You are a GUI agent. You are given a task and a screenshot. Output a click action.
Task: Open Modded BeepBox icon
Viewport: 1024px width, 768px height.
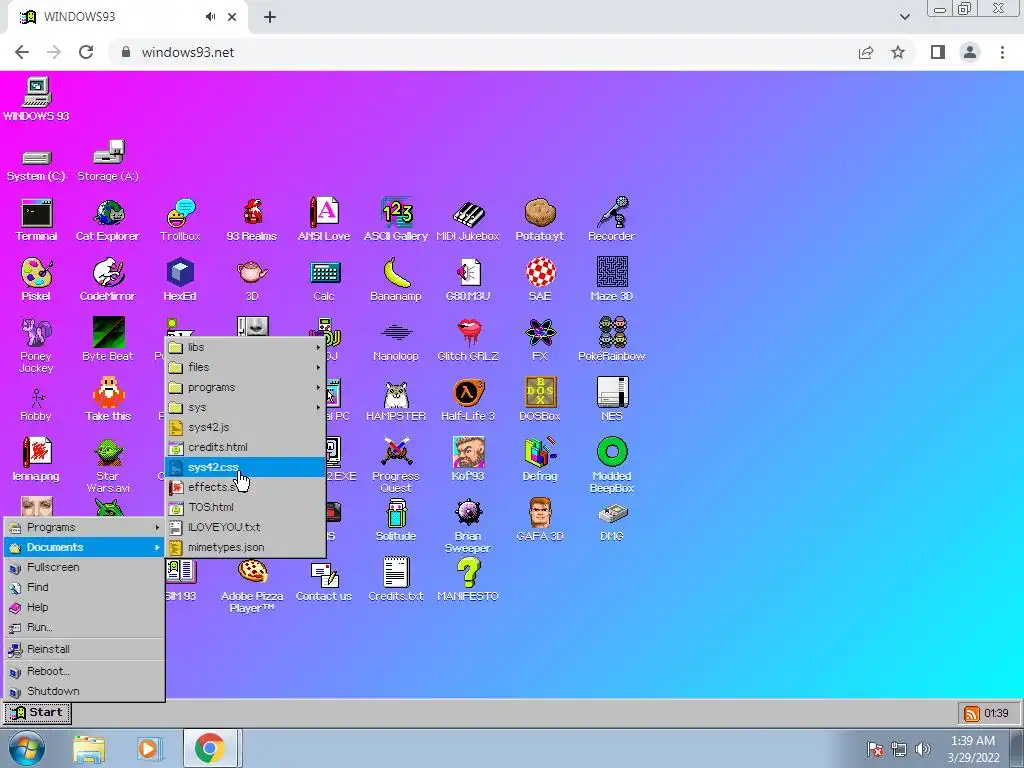coord(612,465)
